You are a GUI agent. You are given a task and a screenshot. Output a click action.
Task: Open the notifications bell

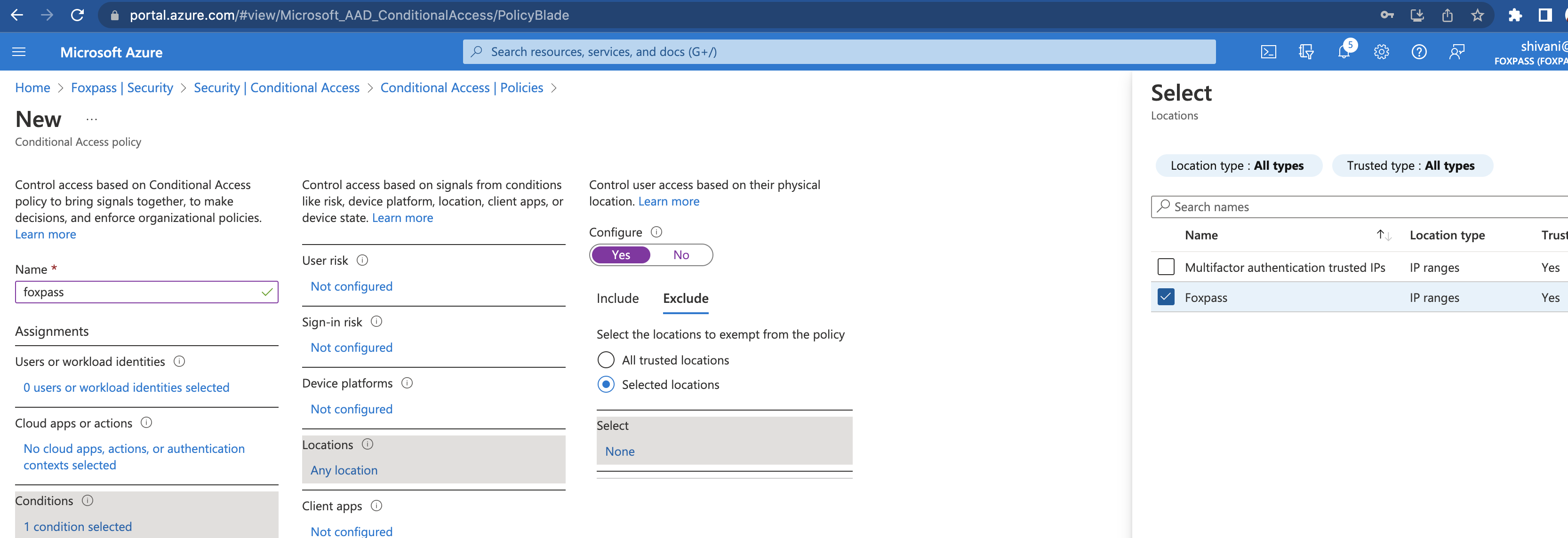pyautogui.click(x=1344, y=52)
